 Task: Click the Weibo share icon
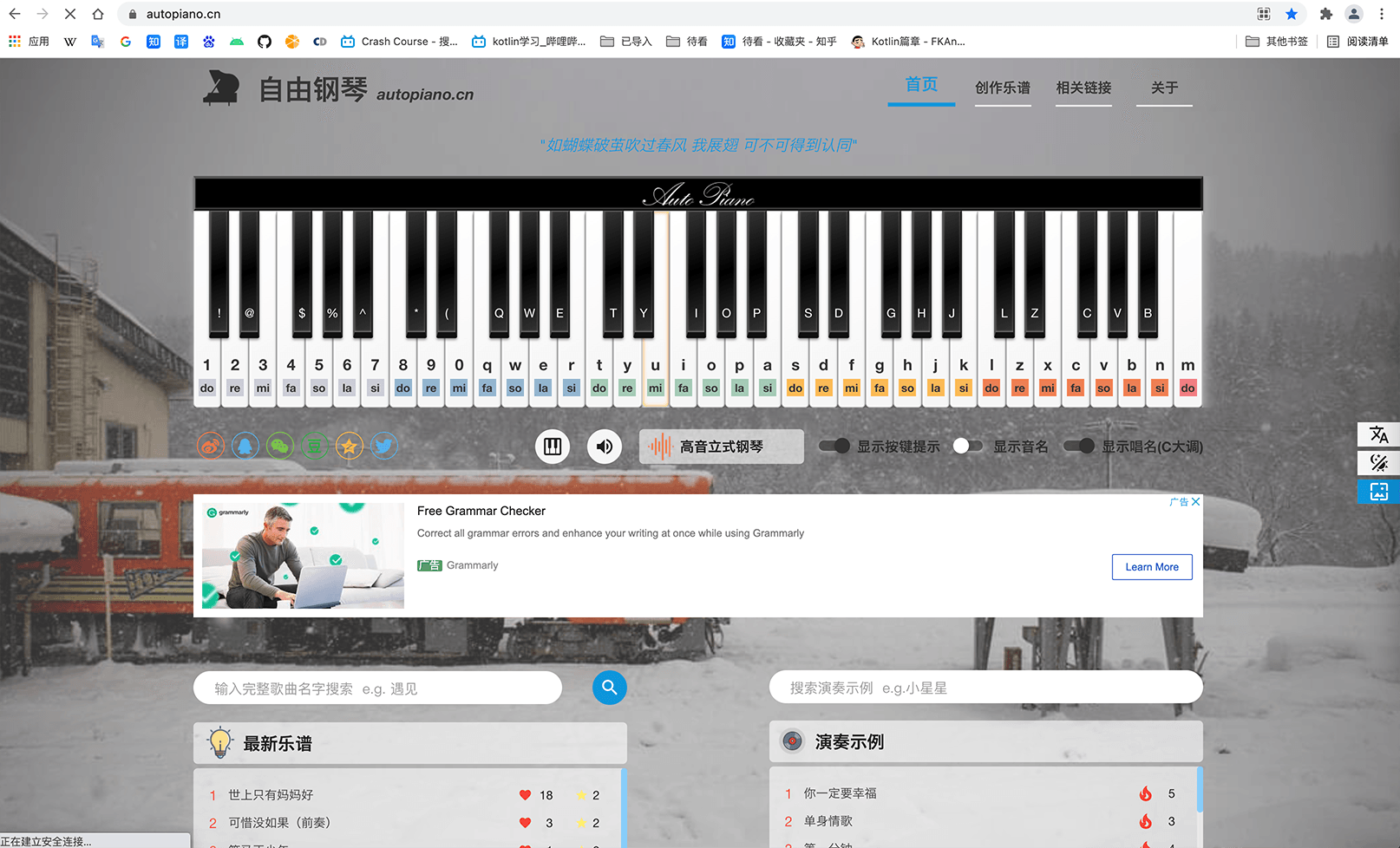tap(211, 446)
